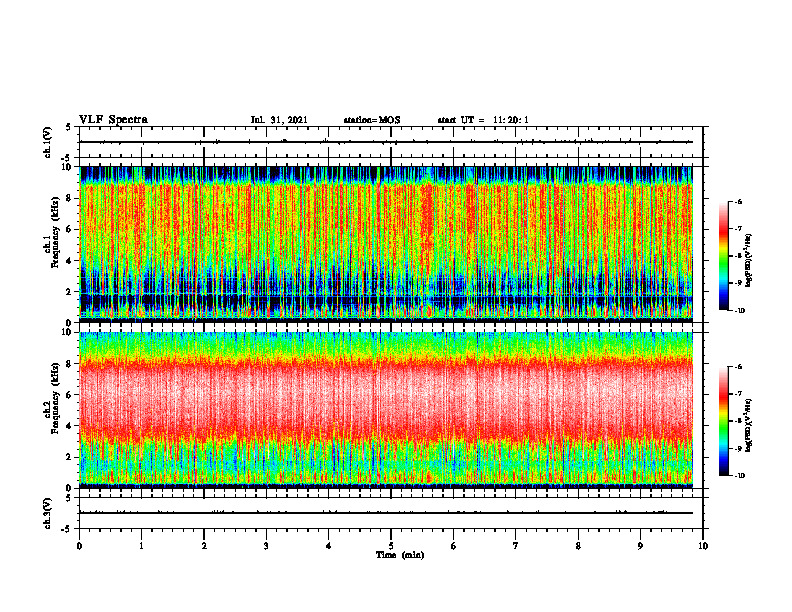Image resolution: width=792 pixels, height=612 pixels.
Task: Click the ch.1 colorbar "log(PSD)(V²/Hz)" label
Action: [749, 261]
